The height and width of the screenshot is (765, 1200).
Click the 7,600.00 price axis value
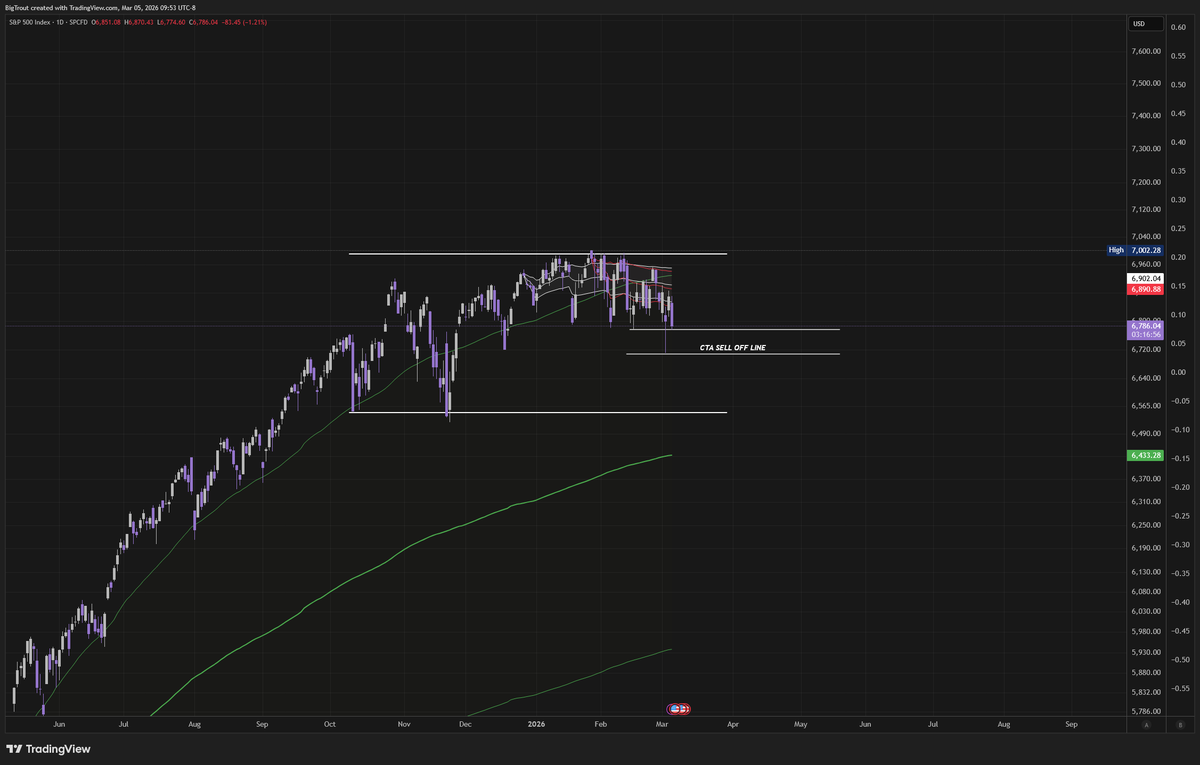(1145, 52)
